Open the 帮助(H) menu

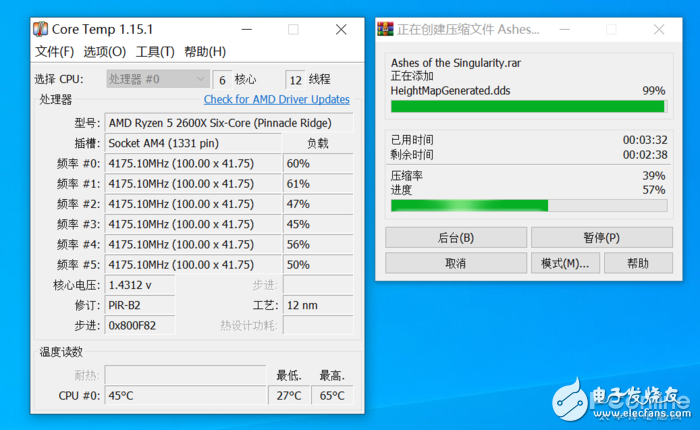pos(205,52)
